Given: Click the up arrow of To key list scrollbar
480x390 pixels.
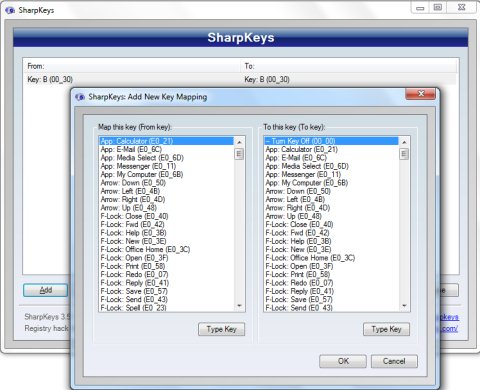Looking at the screenshot, I should [404, 142].
